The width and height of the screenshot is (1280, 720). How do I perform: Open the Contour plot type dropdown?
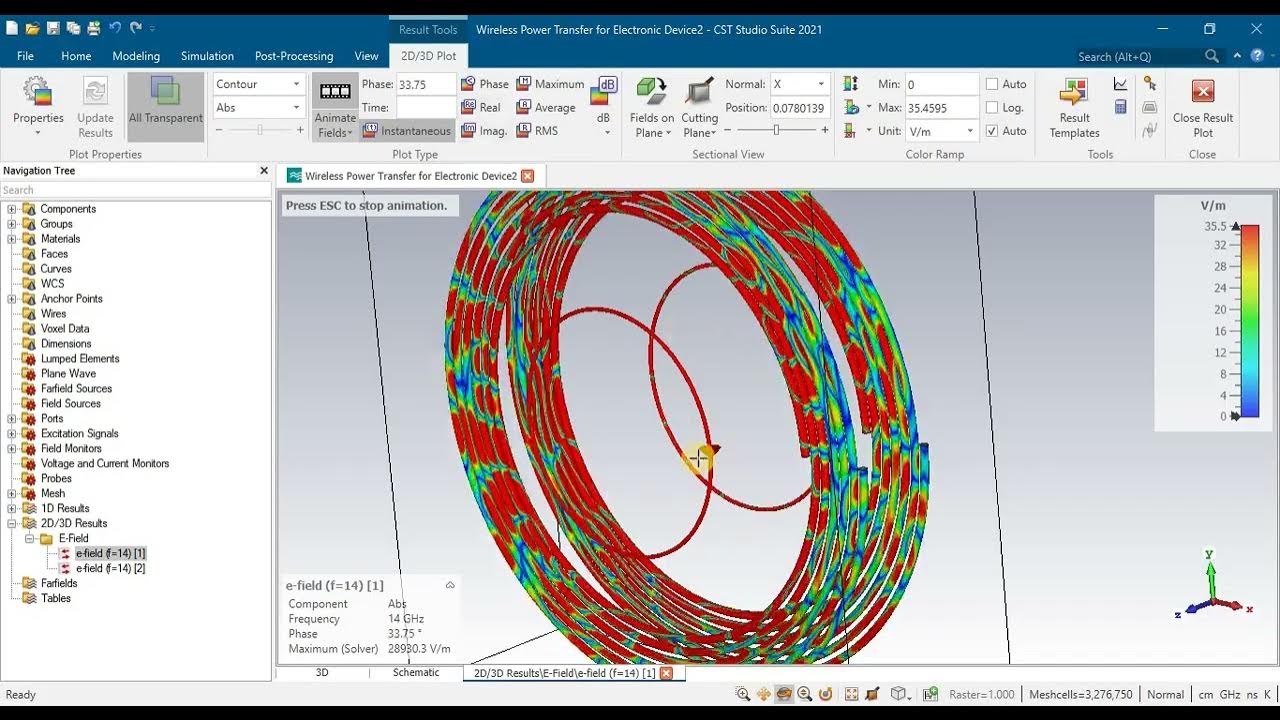coord(258,84)
